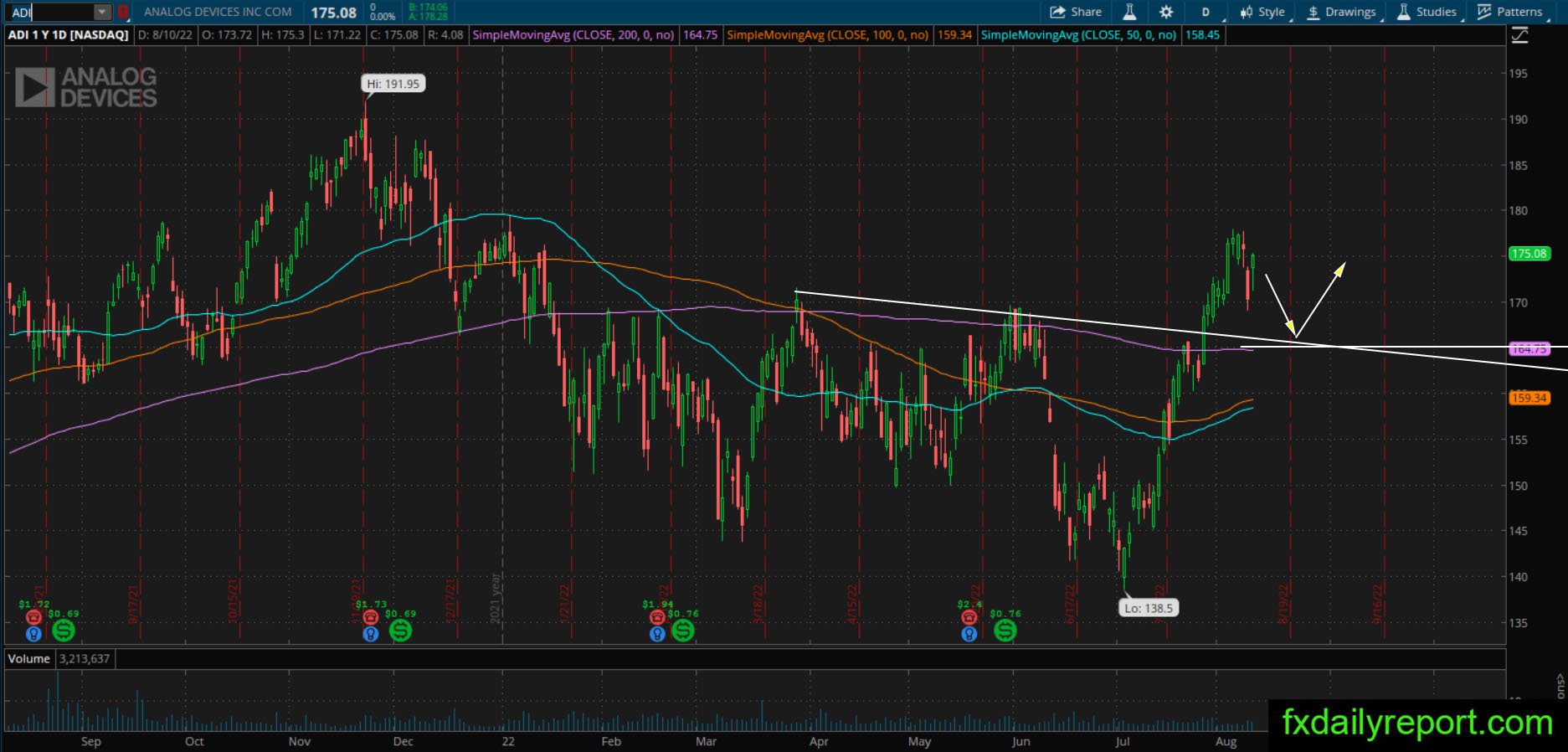Open the Style menu
This screenshot has height=752, width=1568.
coord(1262,12)
